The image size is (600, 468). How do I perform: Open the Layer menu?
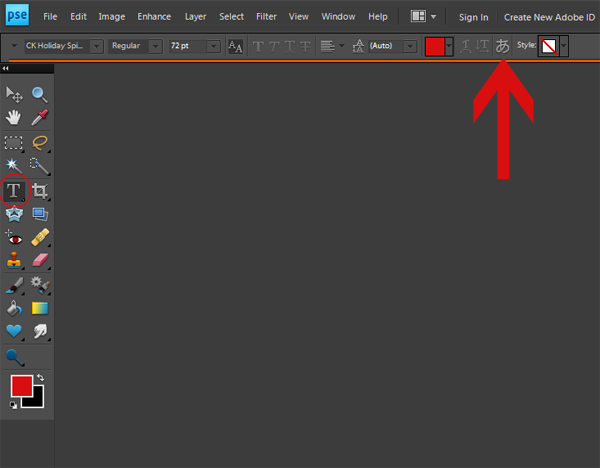coord(196,17)
